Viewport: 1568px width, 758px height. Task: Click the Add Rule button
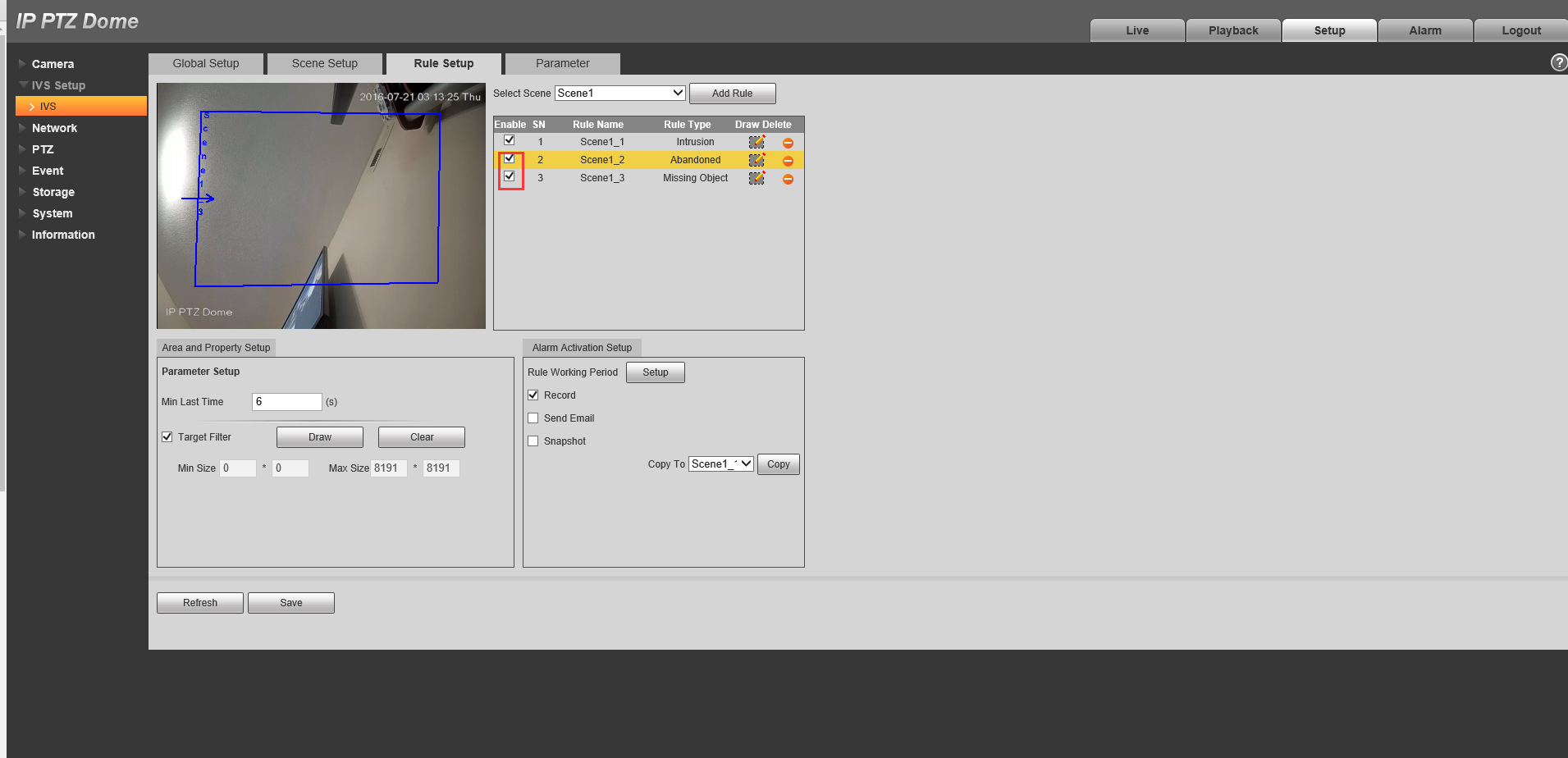click(x=732, y=94)
